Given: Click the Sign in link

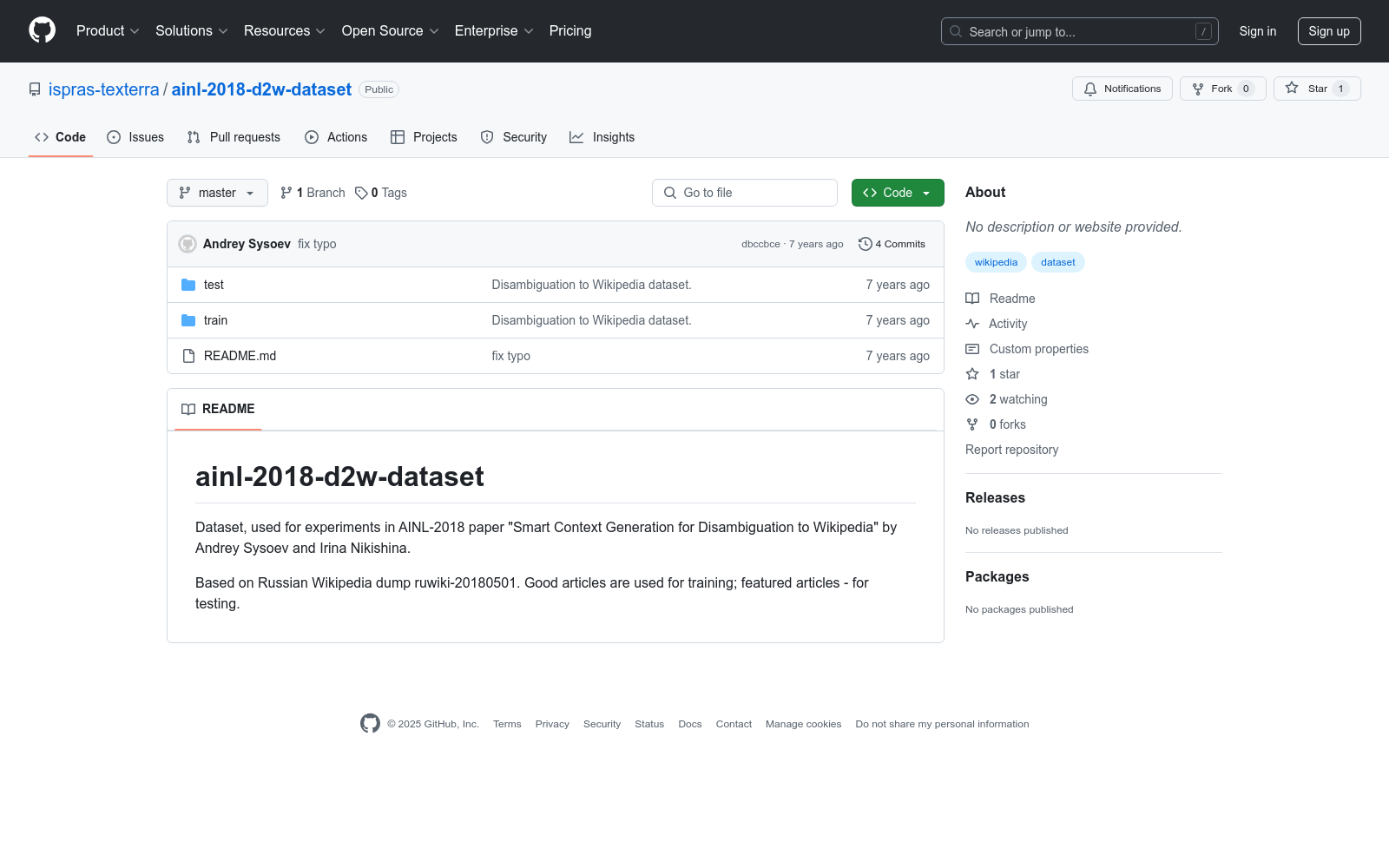Looking at the screenshot, I should pos(1258,31).
